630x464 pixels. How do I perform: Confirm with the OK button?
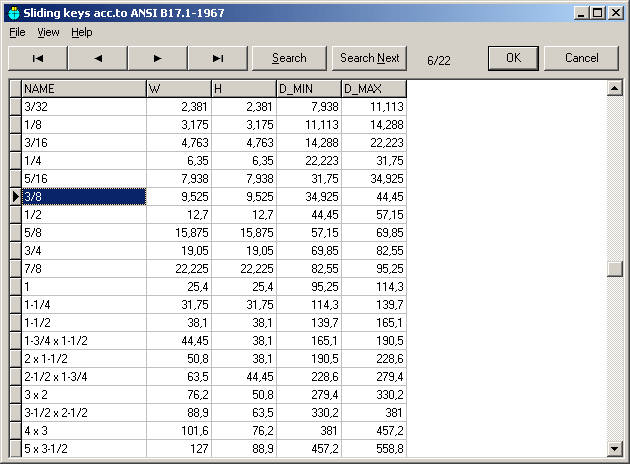point(513,58)
